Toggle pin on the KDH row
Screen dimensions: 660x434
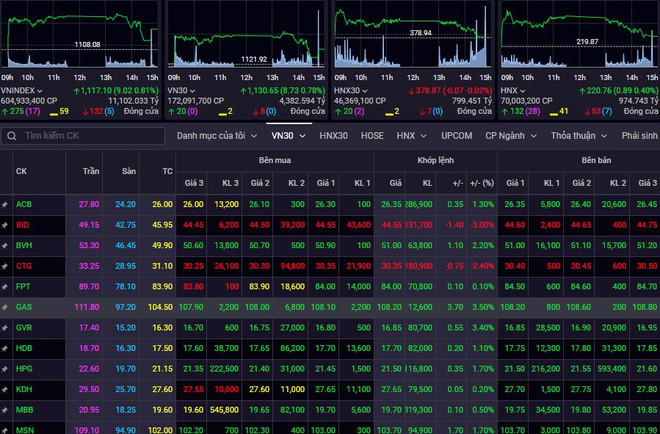[x=5, y=388]
